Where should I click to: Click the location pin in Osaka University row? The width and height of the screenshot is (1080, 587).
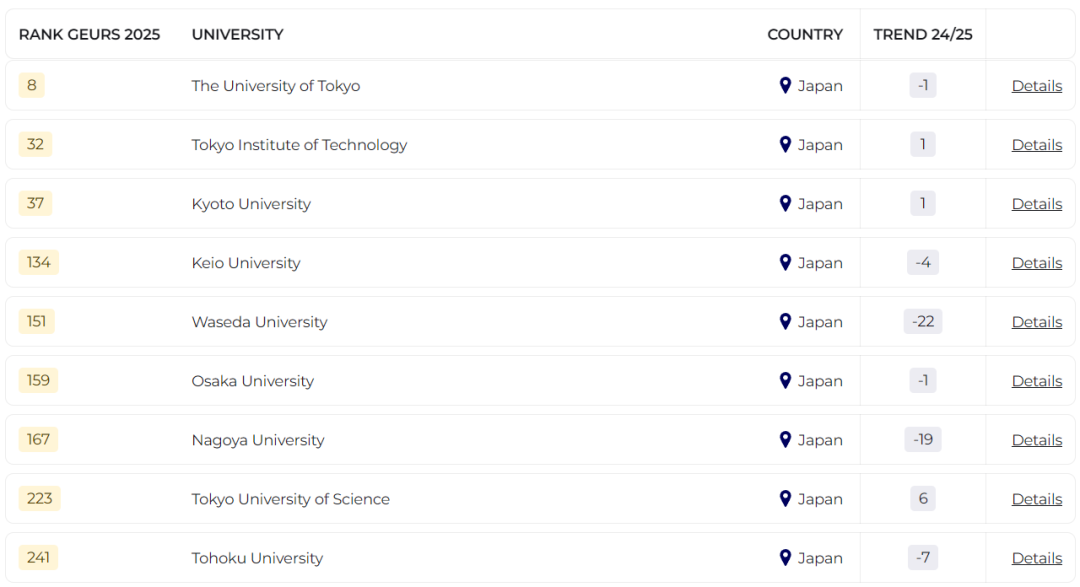point(785,380)
